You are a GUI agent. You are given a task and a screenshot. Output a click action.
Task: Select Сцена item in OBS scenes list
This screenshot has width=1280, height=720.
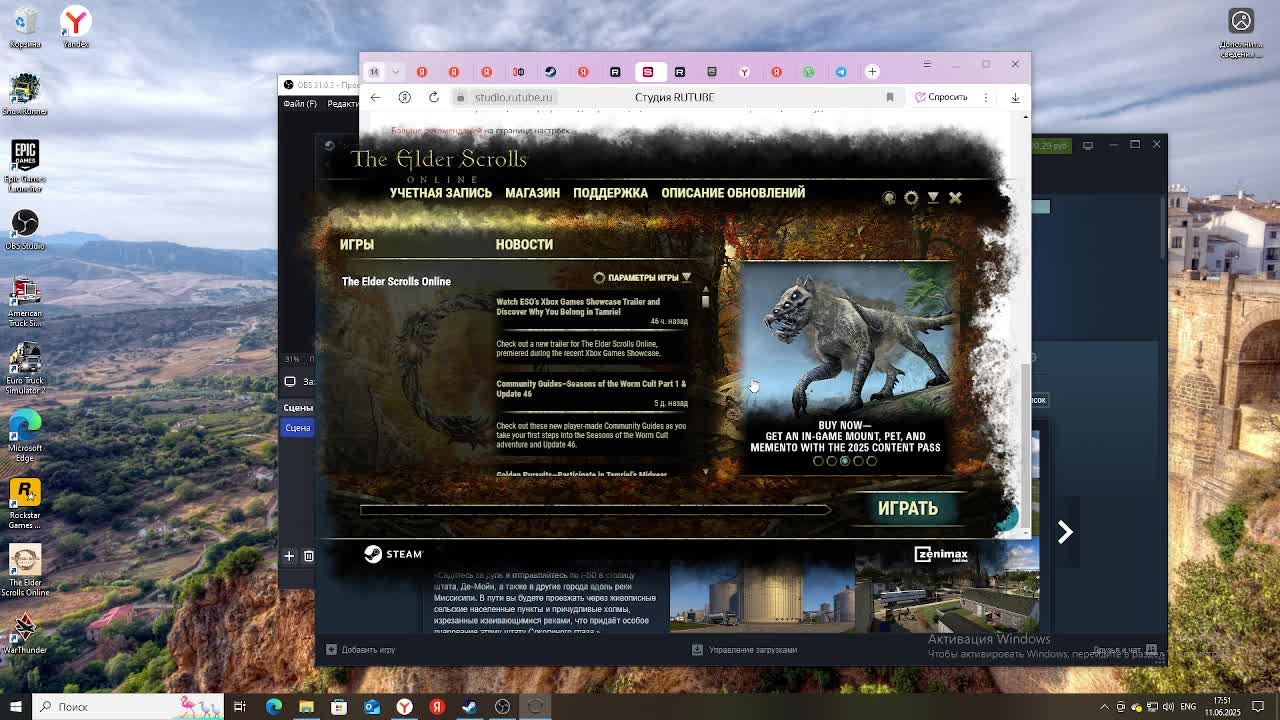[298, 428]
